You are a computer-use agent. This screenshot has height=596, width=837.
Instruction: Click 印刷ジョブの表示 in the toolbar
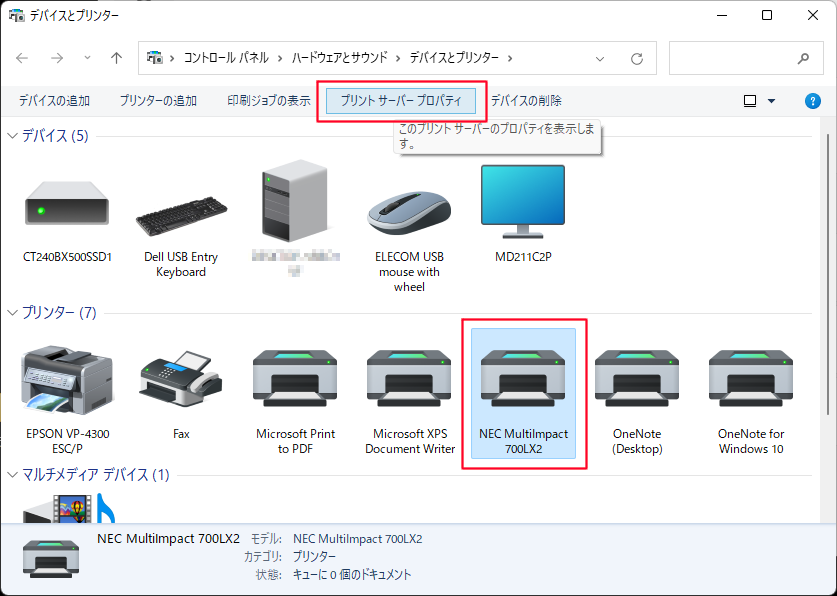[269, 100]
